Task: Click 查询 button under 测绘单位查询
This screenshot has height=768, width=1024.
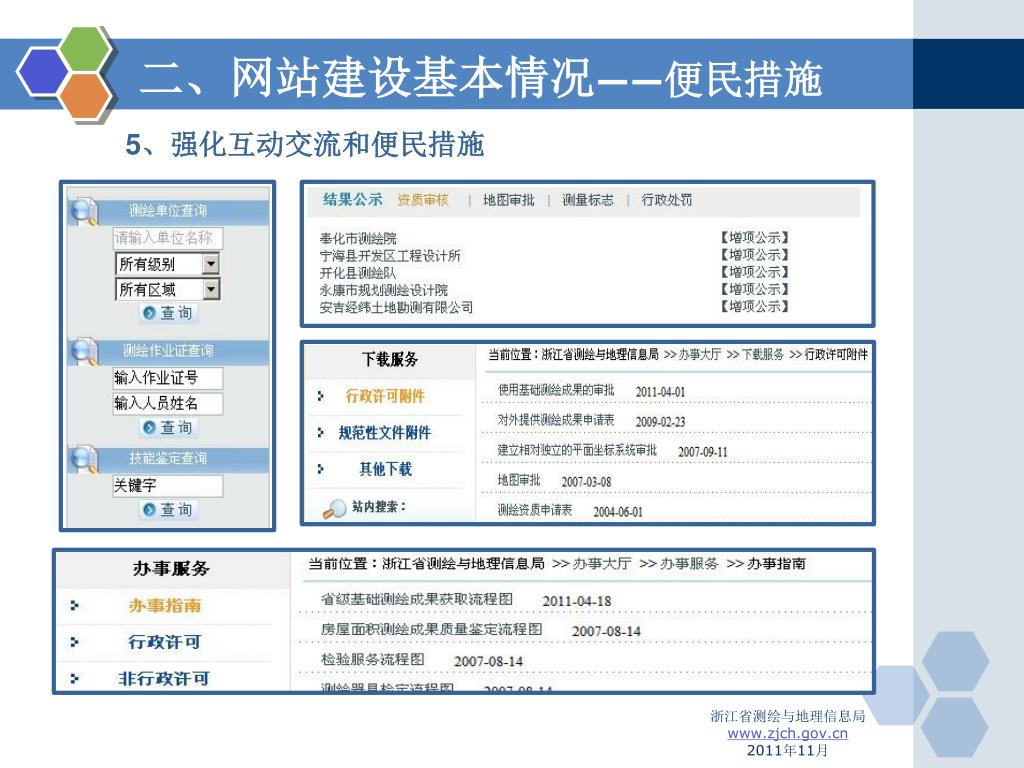Action: point(168,313)
